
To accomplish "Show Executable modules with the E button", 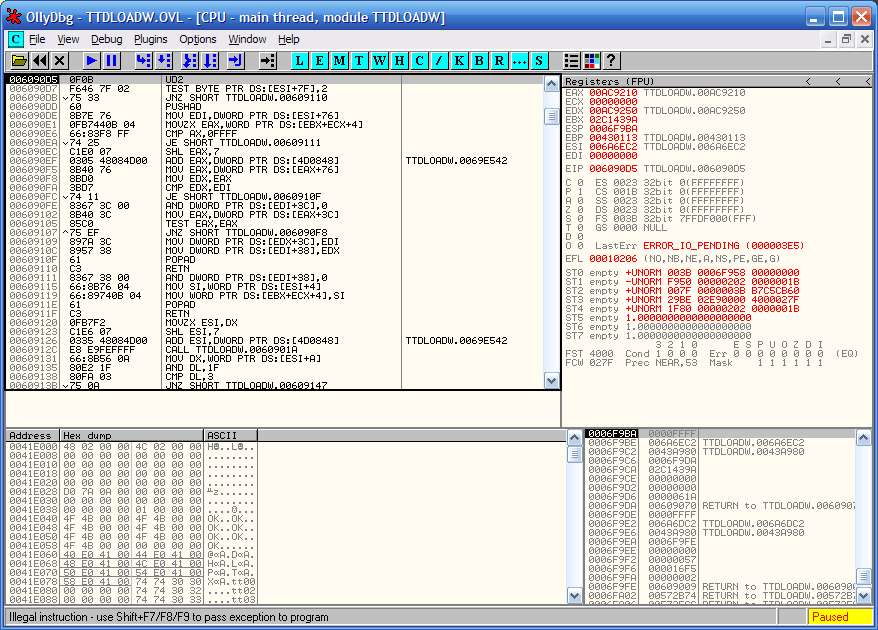I will click(x=319, y=60).
